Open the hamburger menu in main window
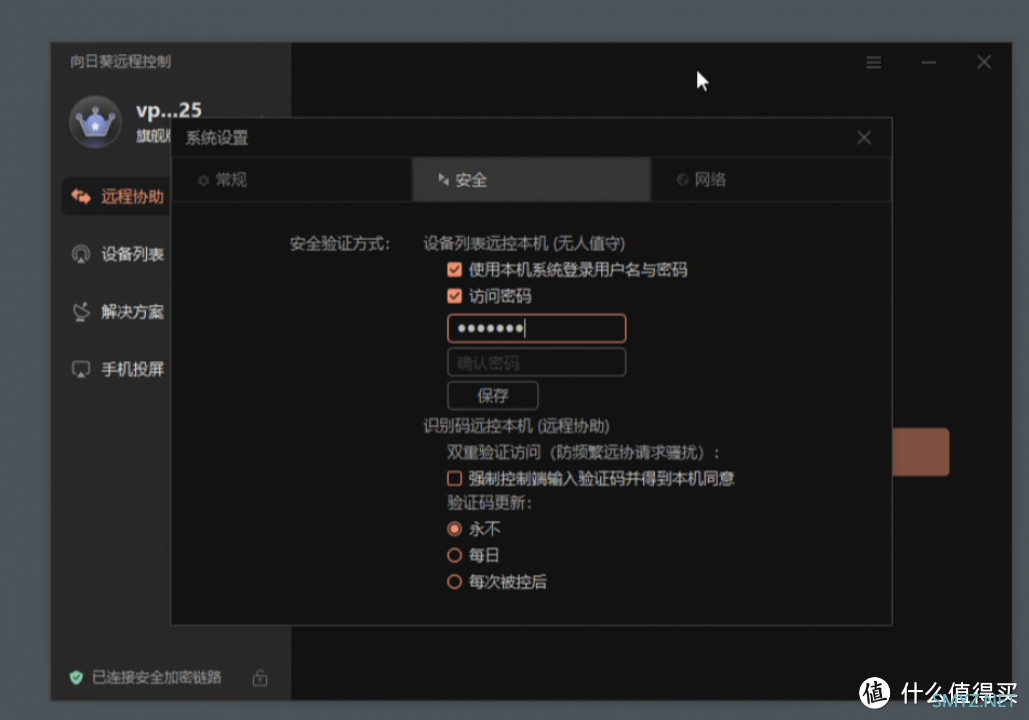Screen dimensions: 1029x720 [x=873, y=62]
